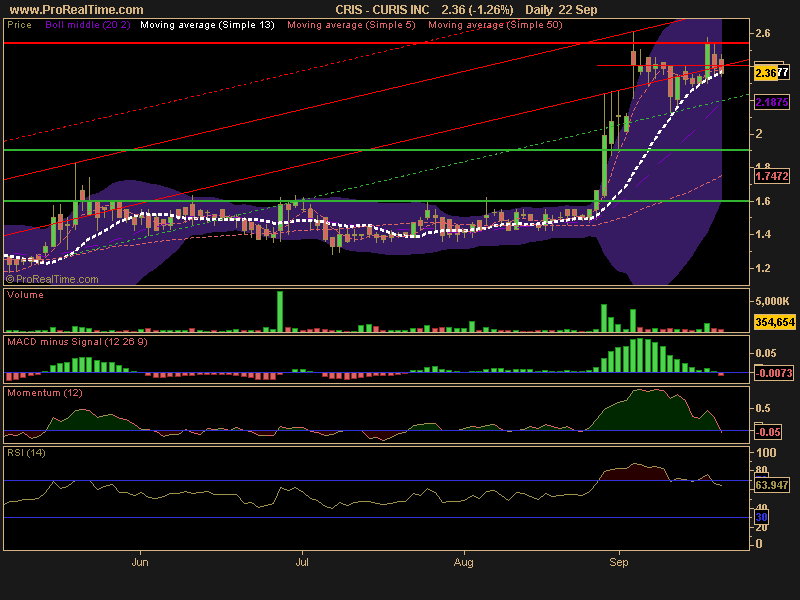Click the CRIS - CURIS INC title
This screenshot has height=600, width=800.
pos(382,10)
